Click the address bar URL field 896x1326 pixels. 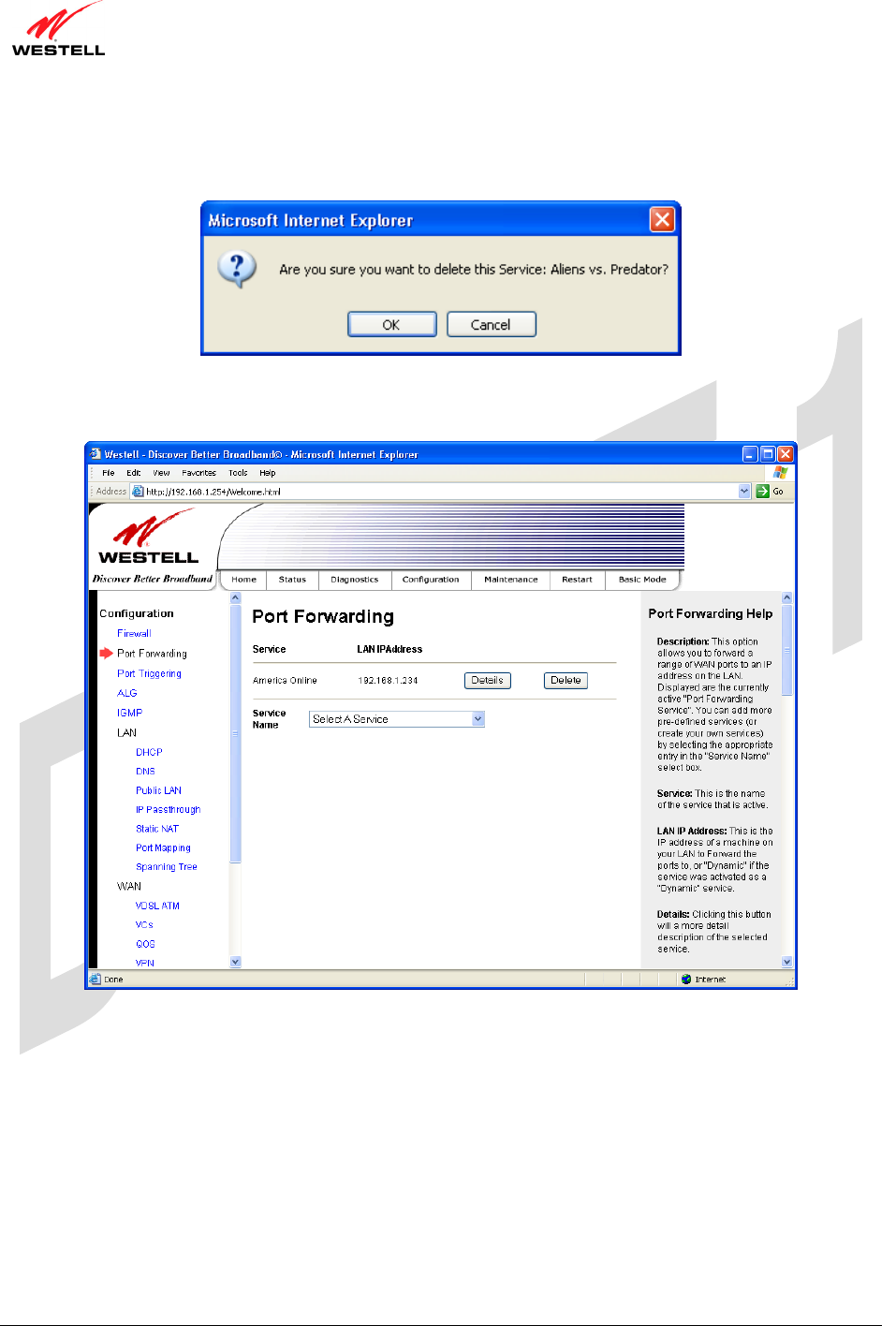pos(441,491)
